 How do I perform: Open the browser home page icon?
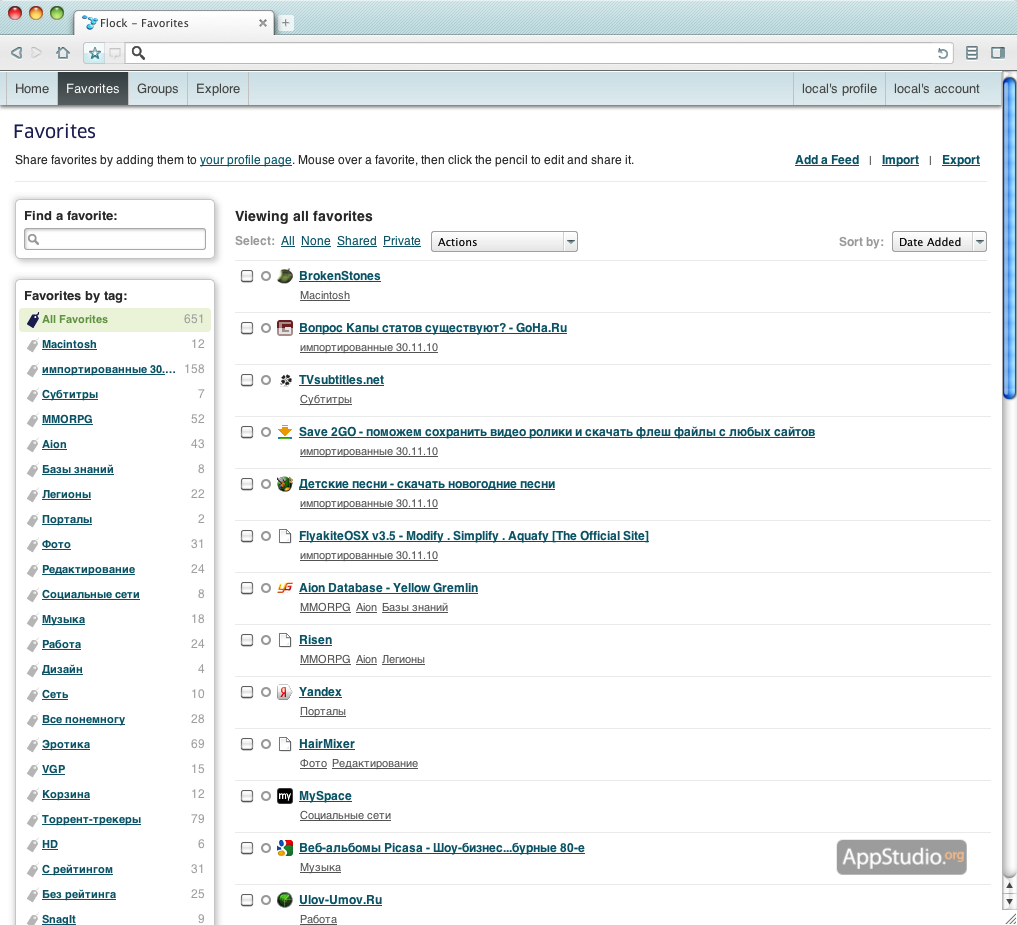pyautogui.click(x=63, y=53)
